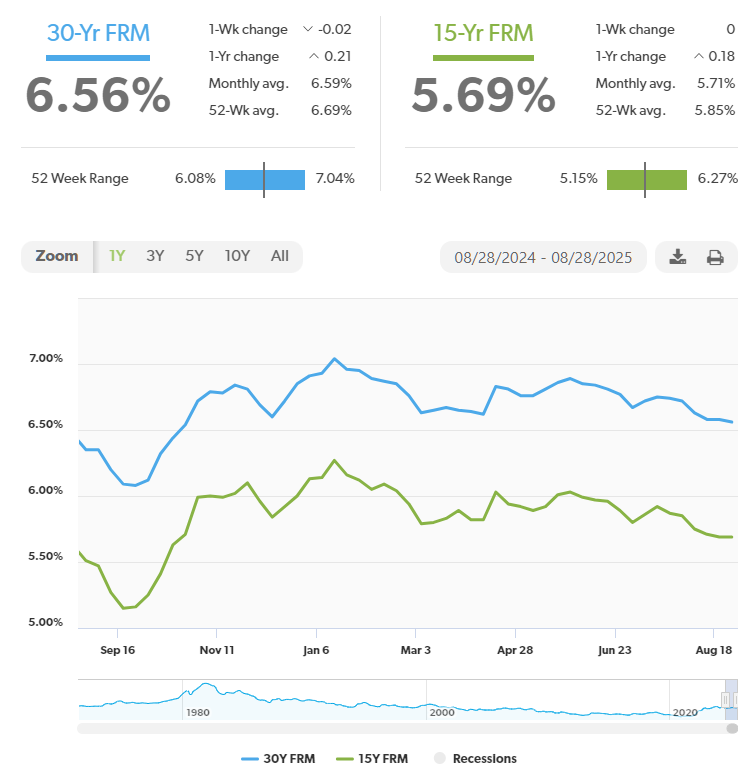Click the 15-Yr FRM heading
Image resolution: width=750 pixels, height=777 pixels.
point(483,31)
